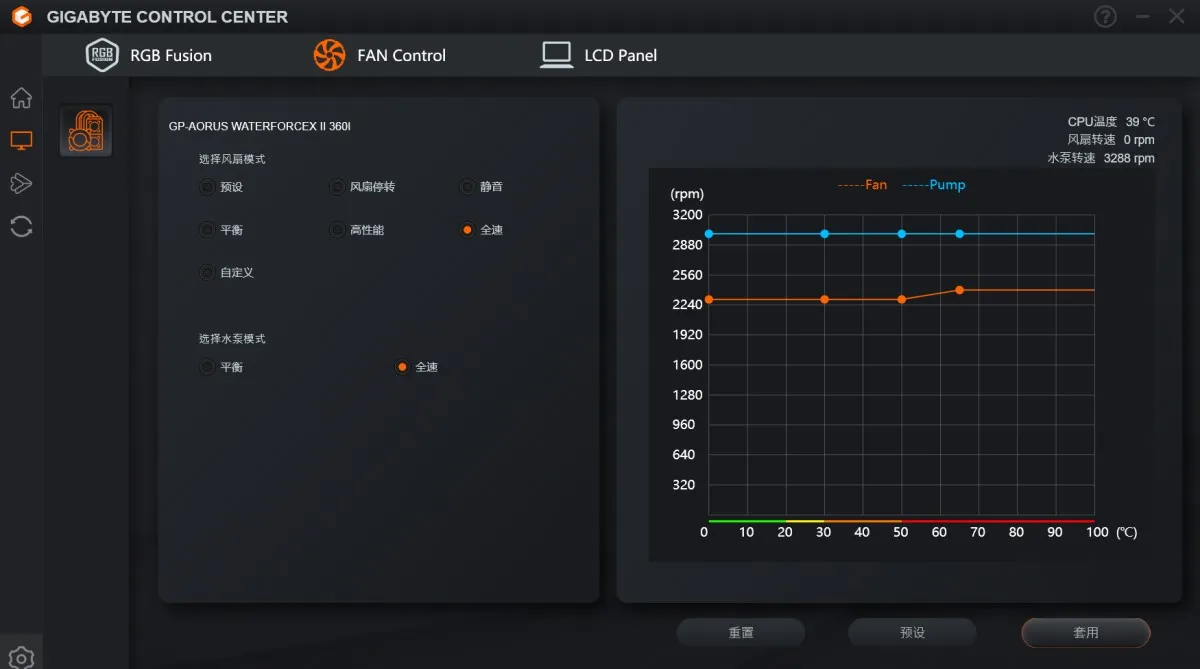Open the arrow-shaped sidebar icon

tap(21, 183)
